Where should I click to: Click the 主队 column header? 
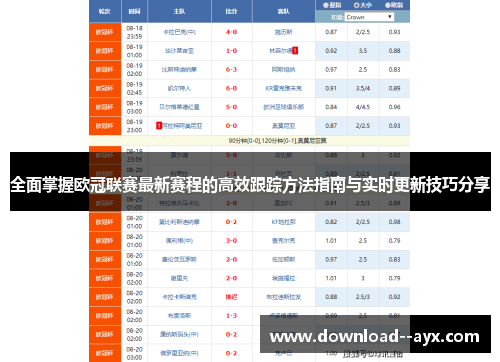179,11
